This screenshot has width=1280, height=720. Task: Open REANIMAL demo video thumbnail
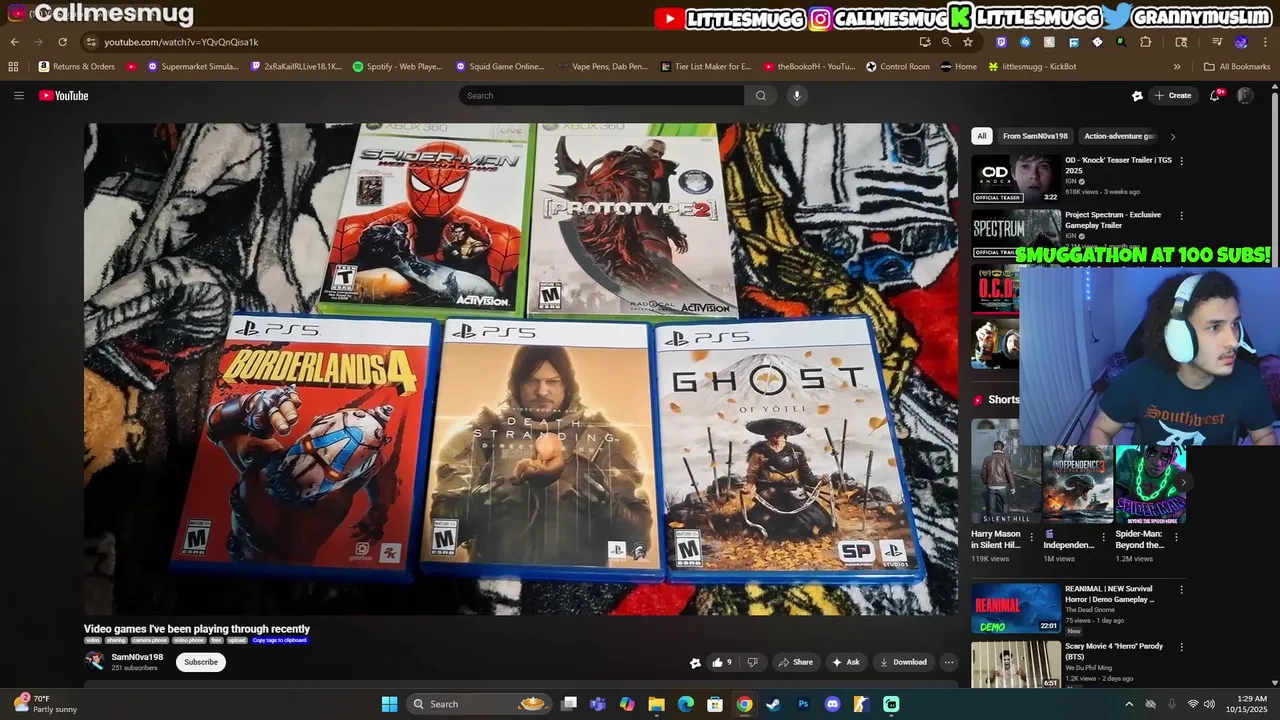click(x=1016, y=608)
